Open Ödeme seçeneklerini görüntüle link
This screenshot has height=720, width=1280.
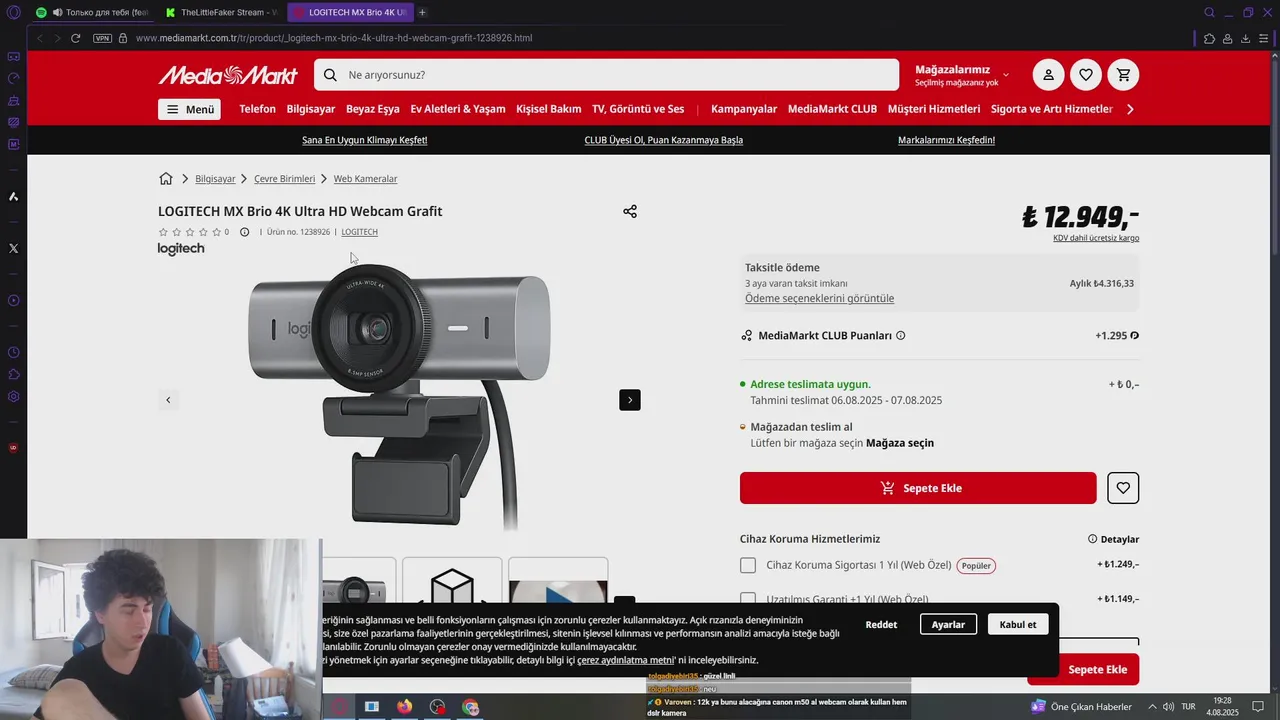(819, 299)
